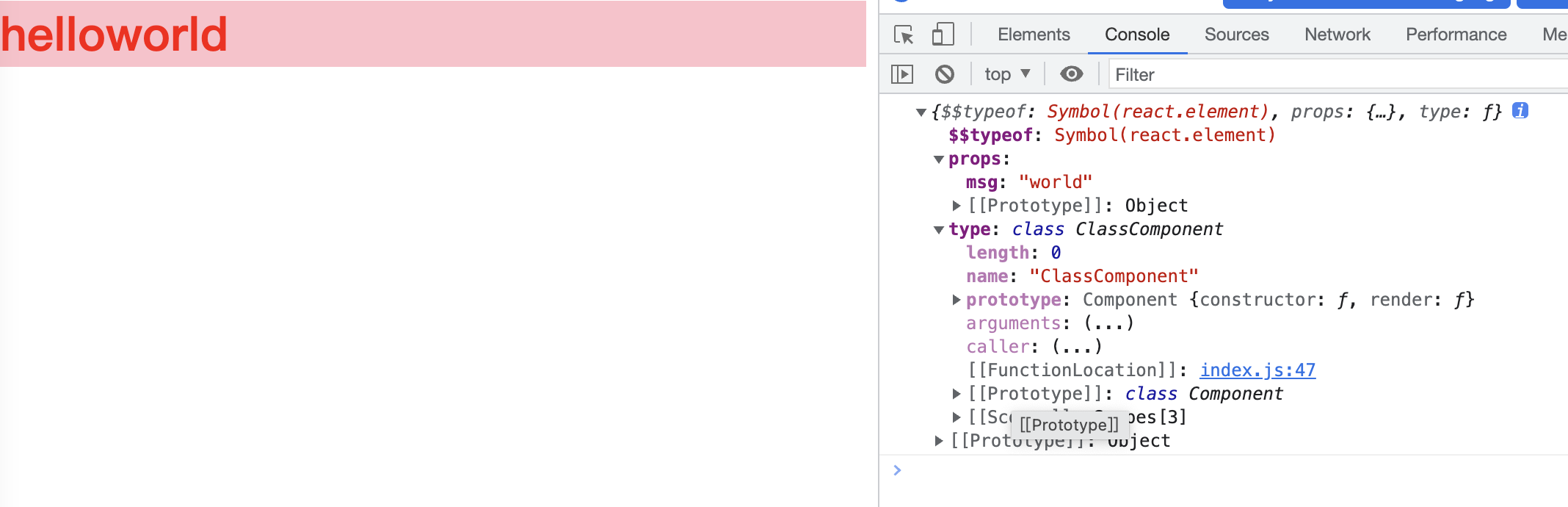Screen dimensions: 1568x507
Task: Open the Network tab
Action: click(1337, 35)
